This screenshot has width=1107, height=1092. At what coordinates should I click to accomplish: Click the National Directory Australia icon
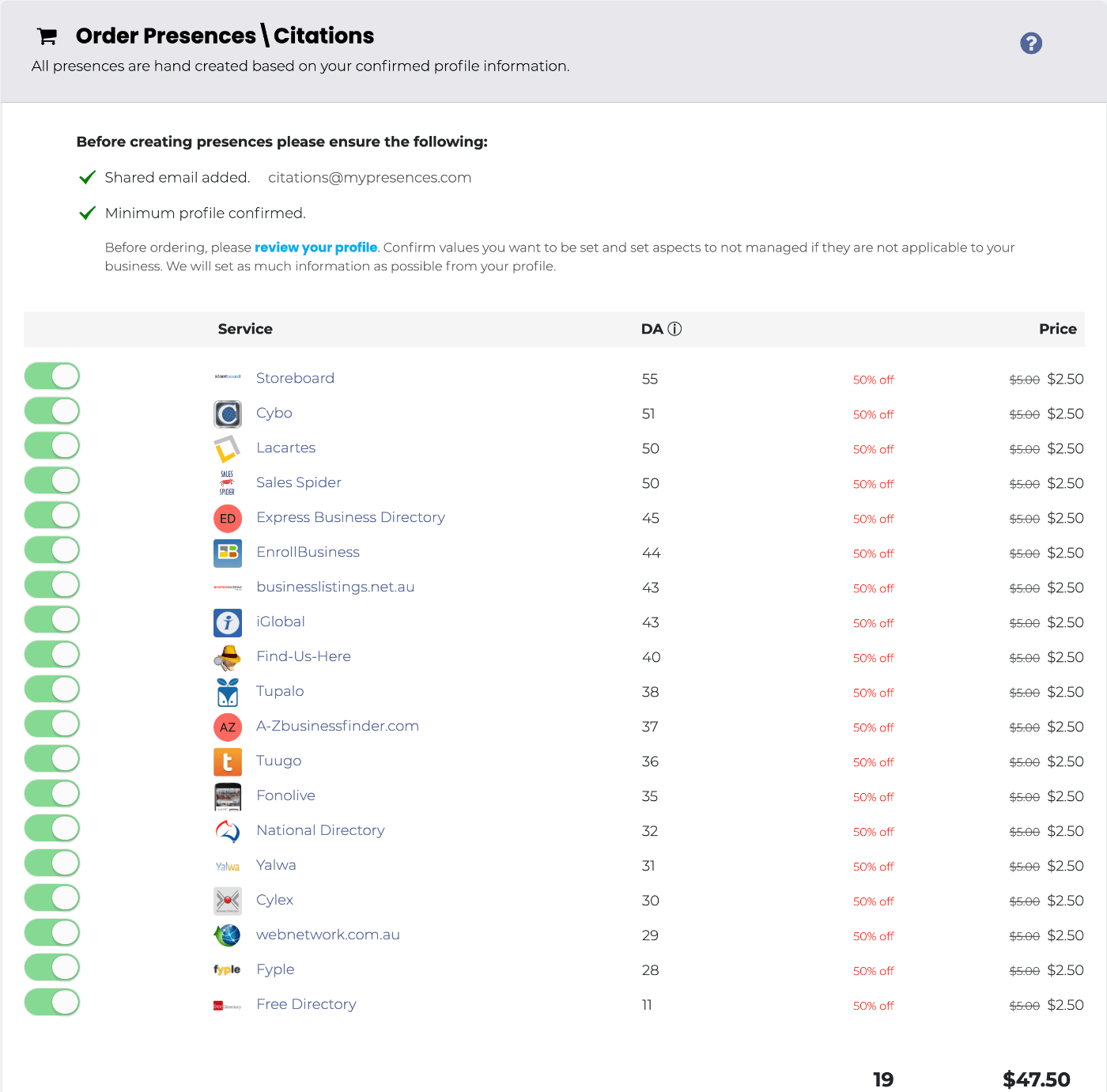[x=228, y=831]
